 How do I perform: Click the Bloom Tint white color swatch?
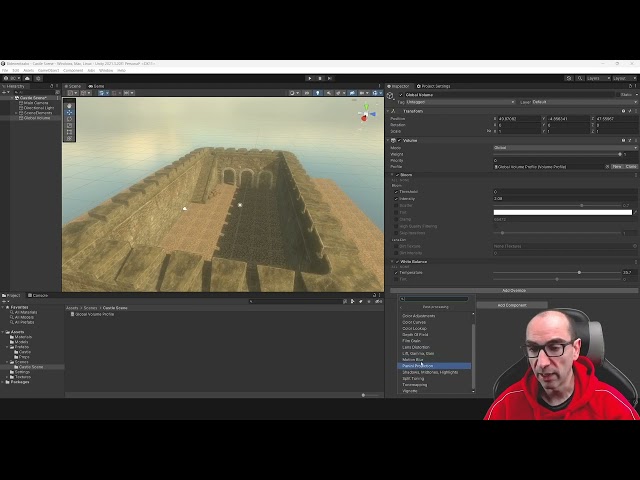tap(562, 212)
